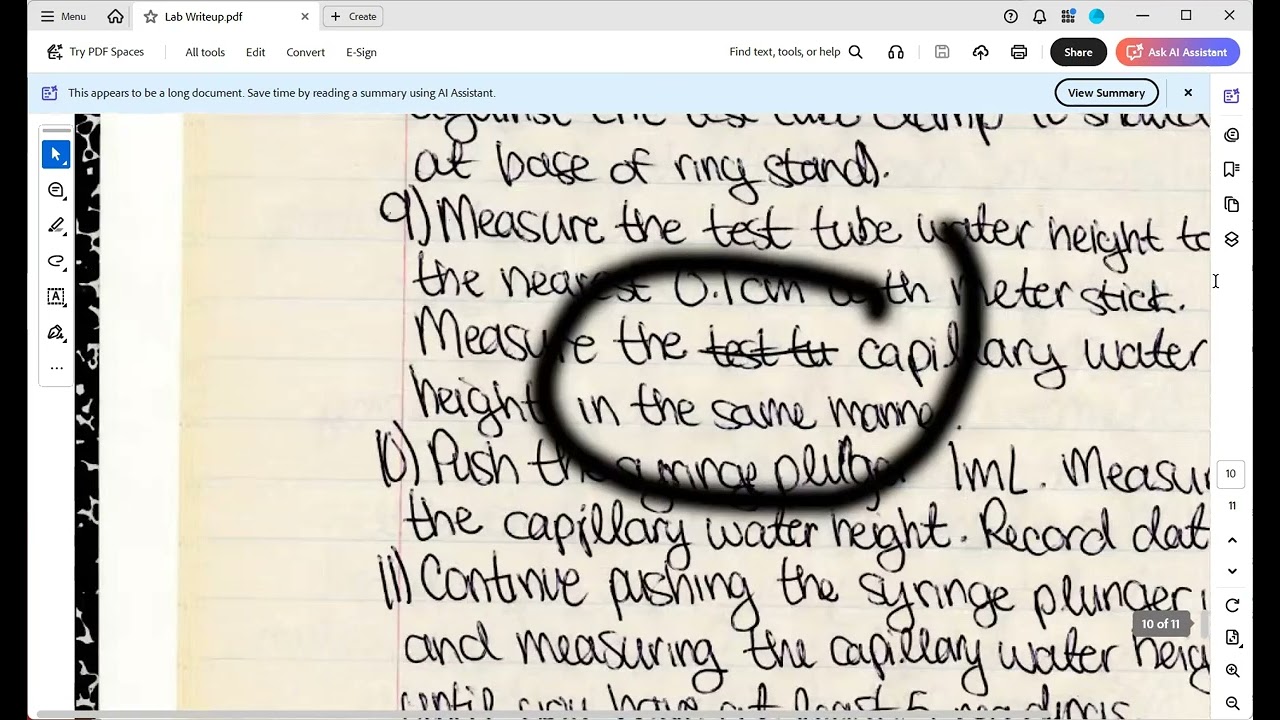Open the Help question-mark icon
The image size is (1280, 720).
tap(1011, 16)
